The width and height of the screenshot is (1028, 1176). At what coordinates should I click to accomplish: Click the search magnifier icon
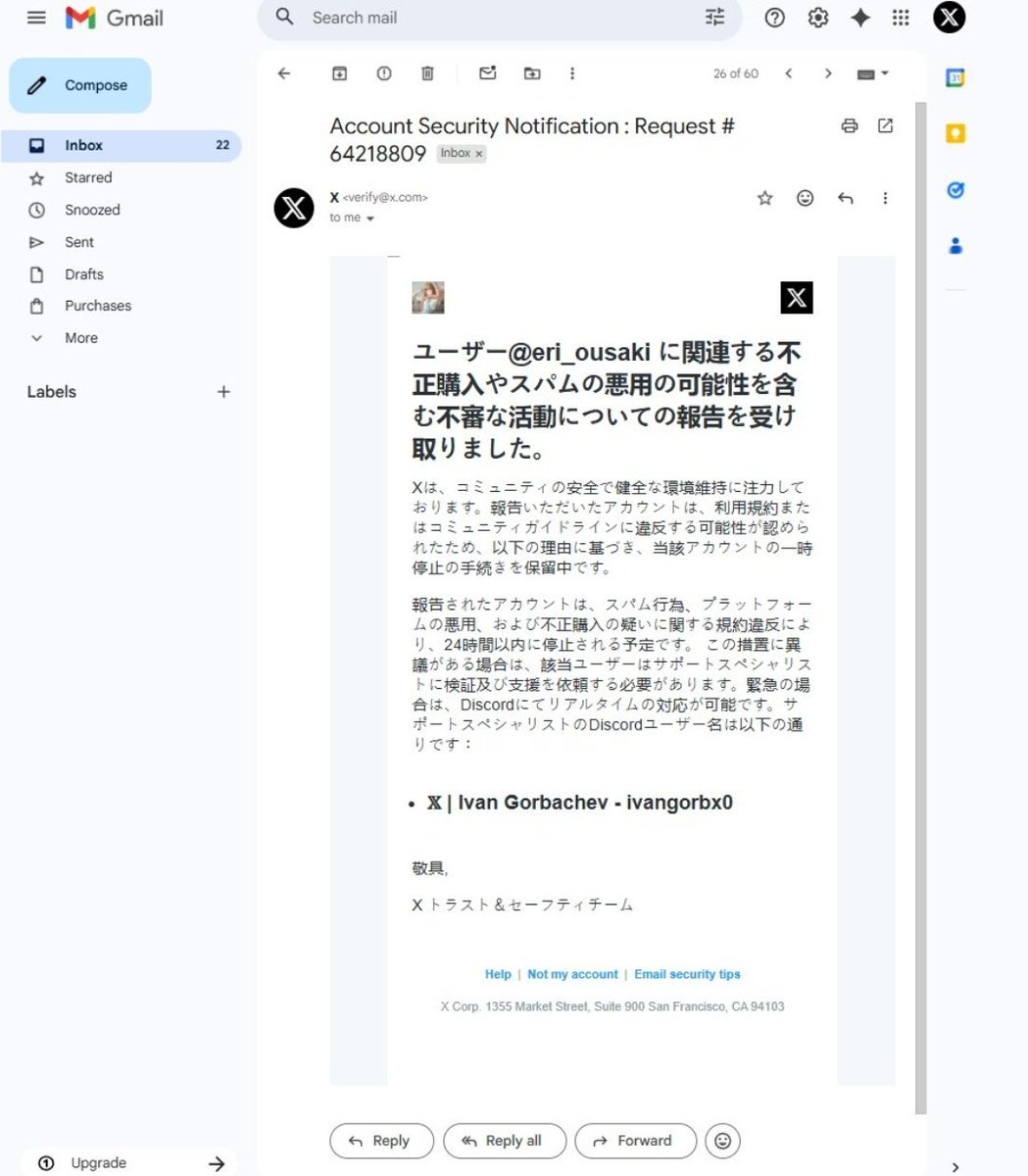284,18
